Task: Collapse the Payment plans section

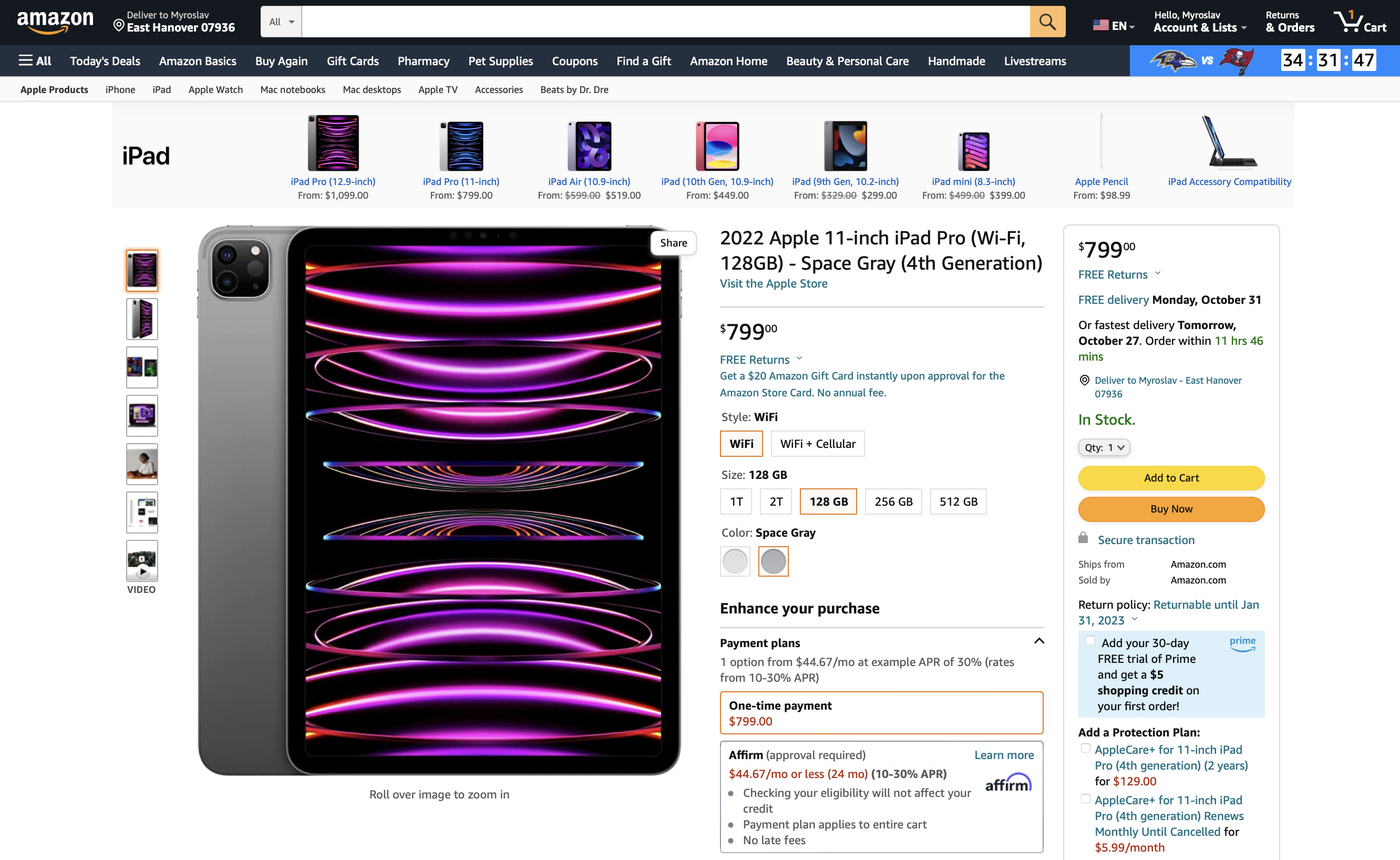Action: [1038, 641]
